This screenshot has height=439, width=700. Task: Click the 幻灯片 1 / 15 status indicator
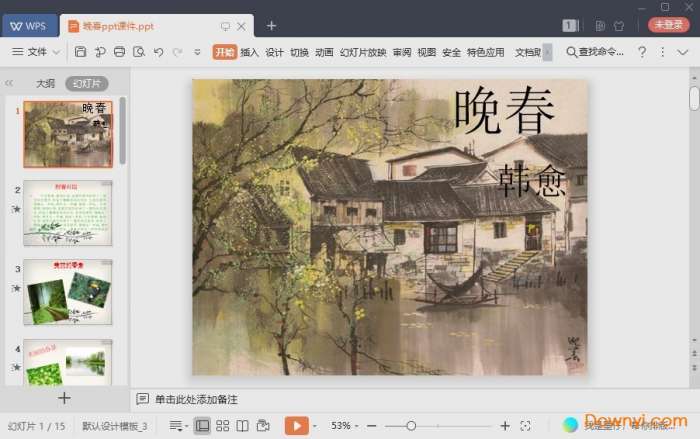[x=37, y=426]
